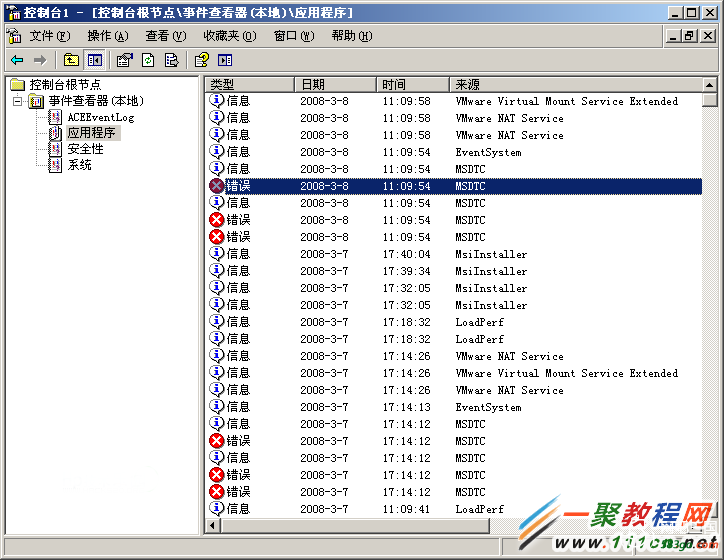
Task: Select the 17:14:26 VMware Virtual Mount Service row
Action: click(x=454, y=373)
